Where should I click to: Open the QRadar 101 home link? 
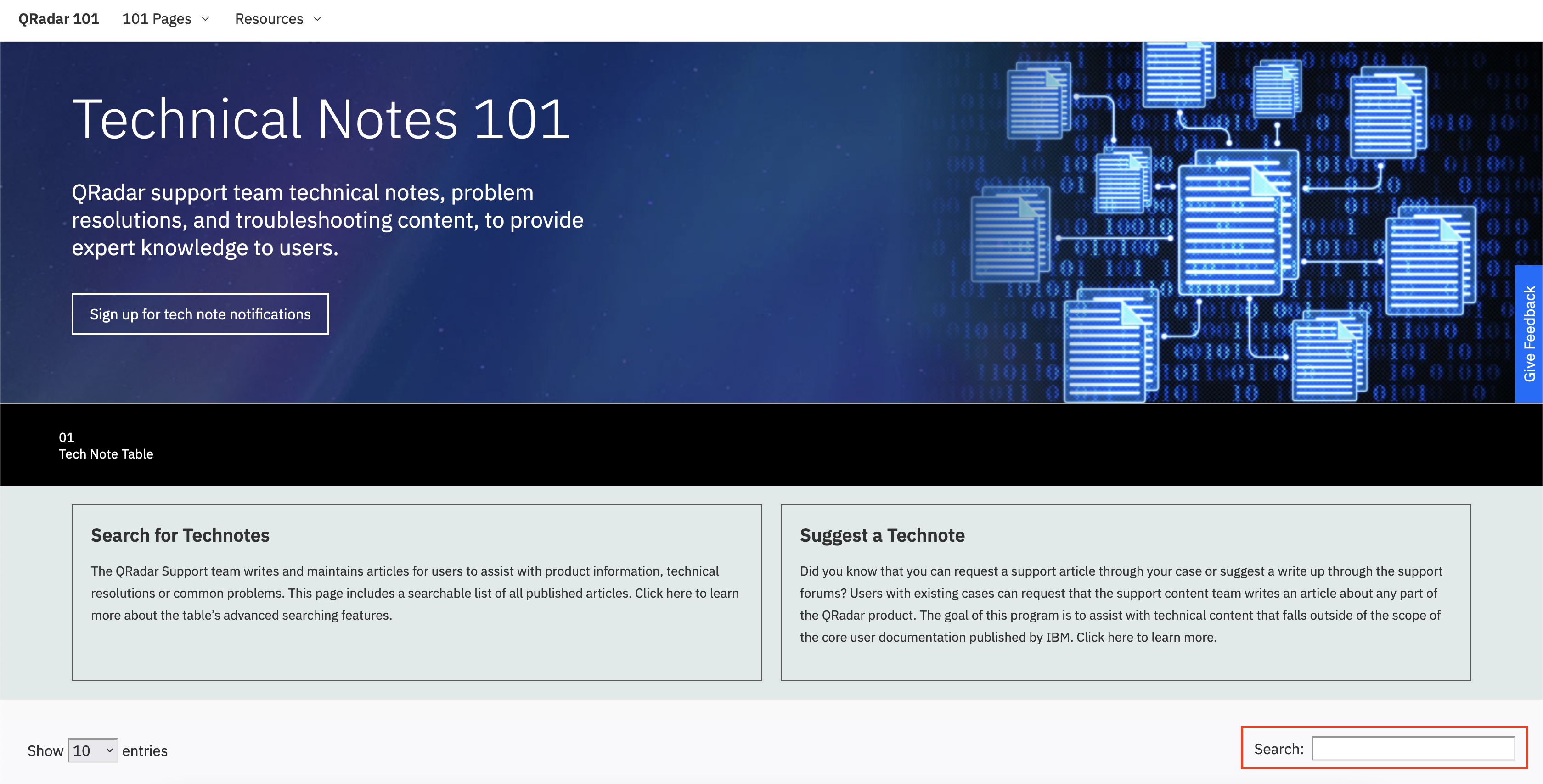pyautogui.click(x=59, y=18)
